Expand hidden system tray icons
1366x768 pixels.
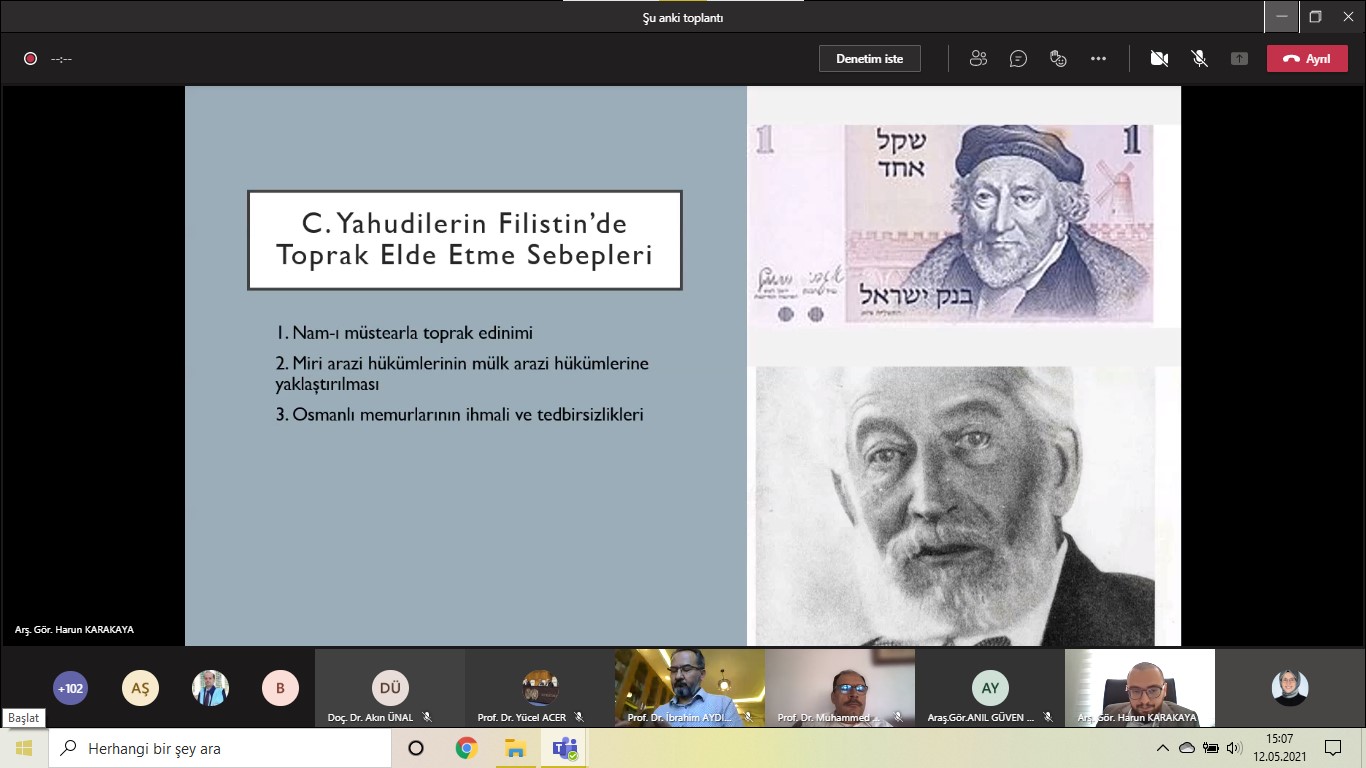(x=1163, y=747)
